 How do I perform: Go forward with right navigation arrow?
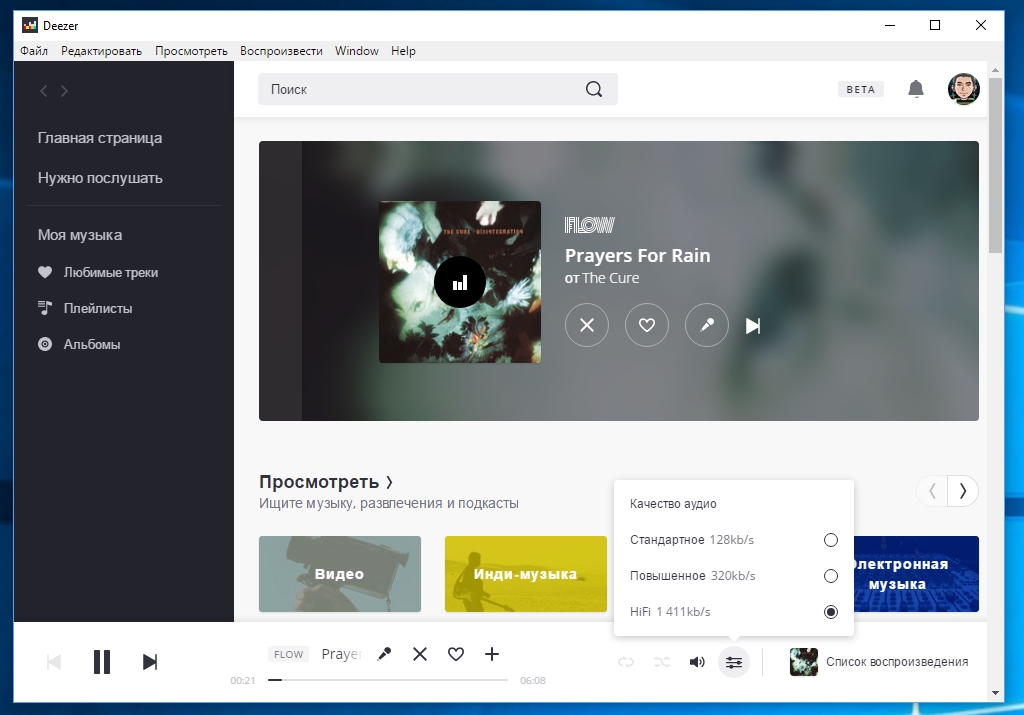pos(64,91)
